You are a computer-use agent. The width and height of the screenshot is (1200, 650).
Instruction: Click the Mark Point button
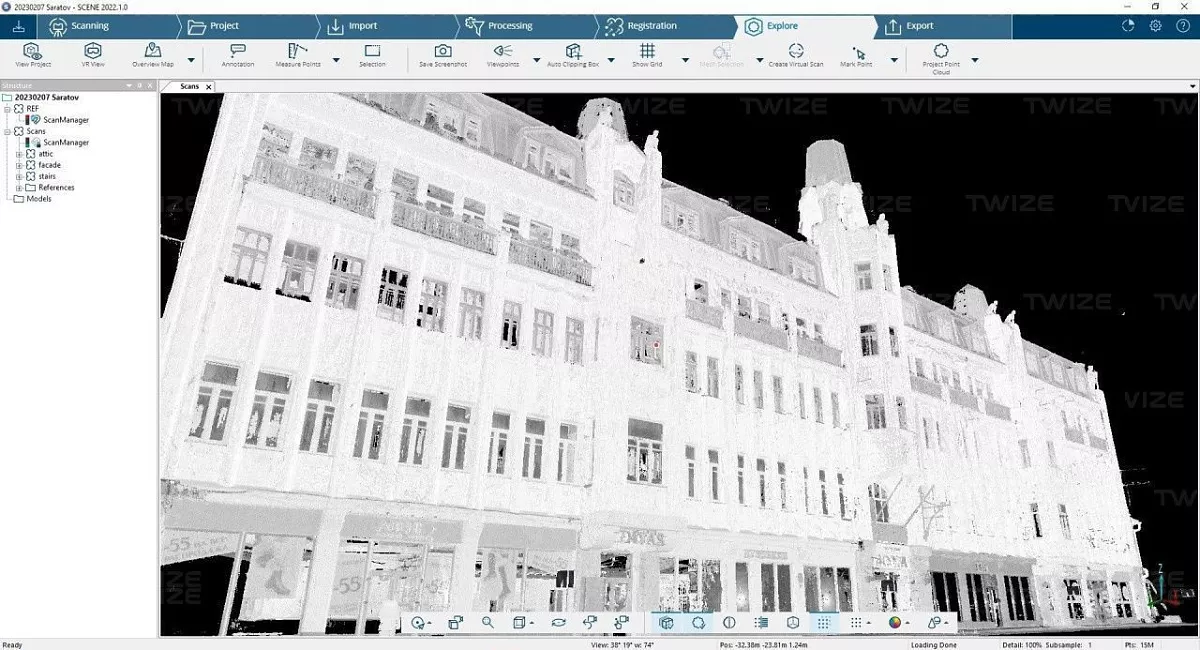click(x=857, y=51)
